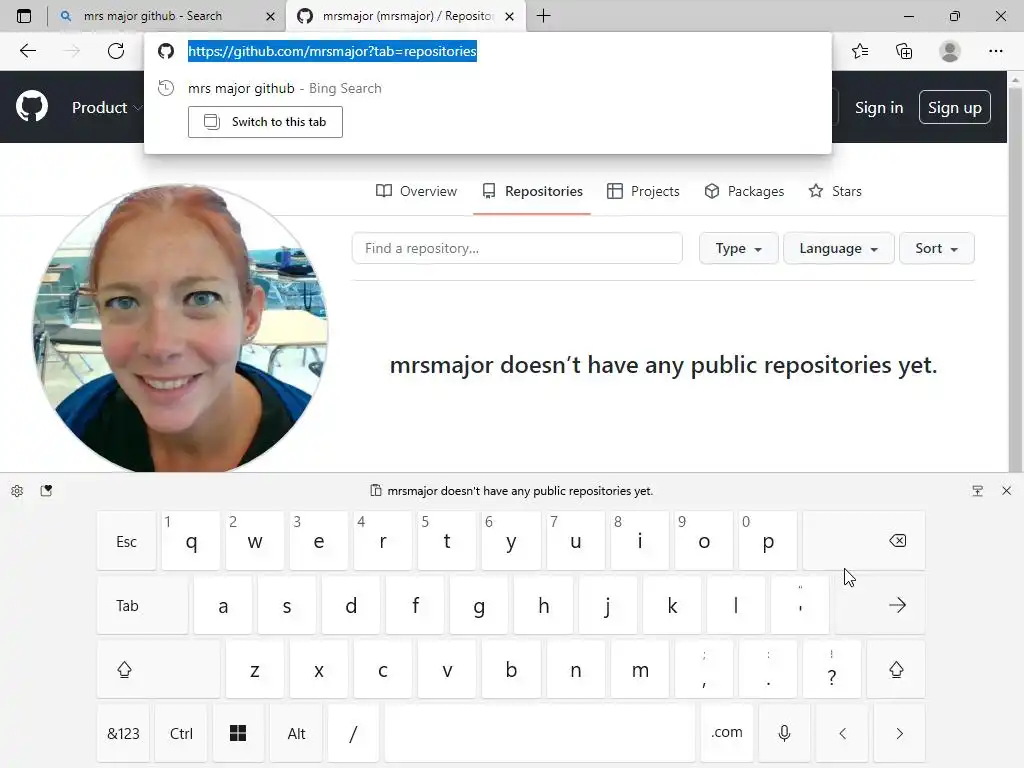Tap the backspace key on keyboard
Image resolution: width=1024 pixels, height=768 pixels.
pyautogui.click(x=864, y=541)
